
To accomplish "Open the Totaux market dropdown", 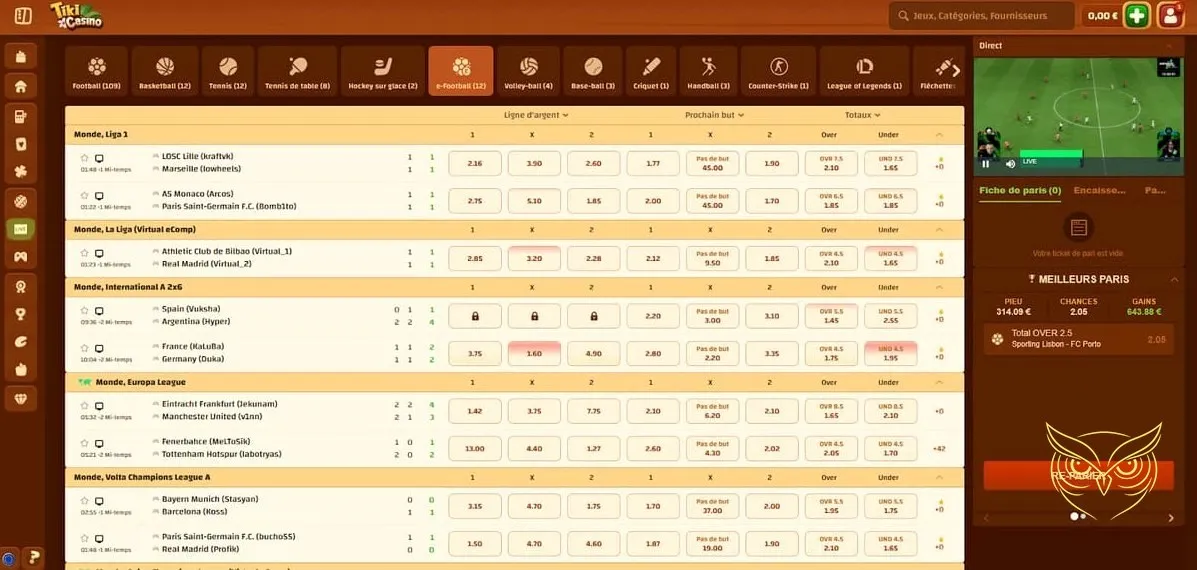I will click(863, 115).
